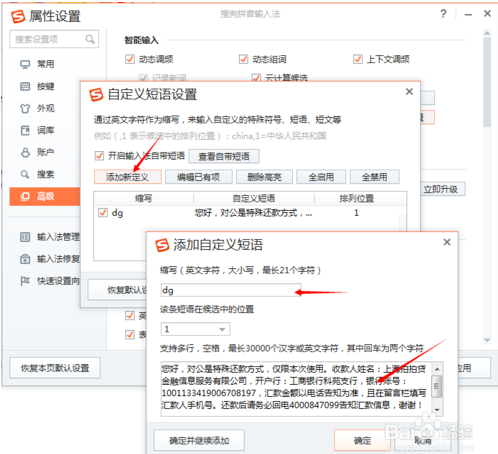This screenshot has width=498, height=454.
Task: Uncheck the dg phrase row checkbox
Action: [x=103, y=213]
